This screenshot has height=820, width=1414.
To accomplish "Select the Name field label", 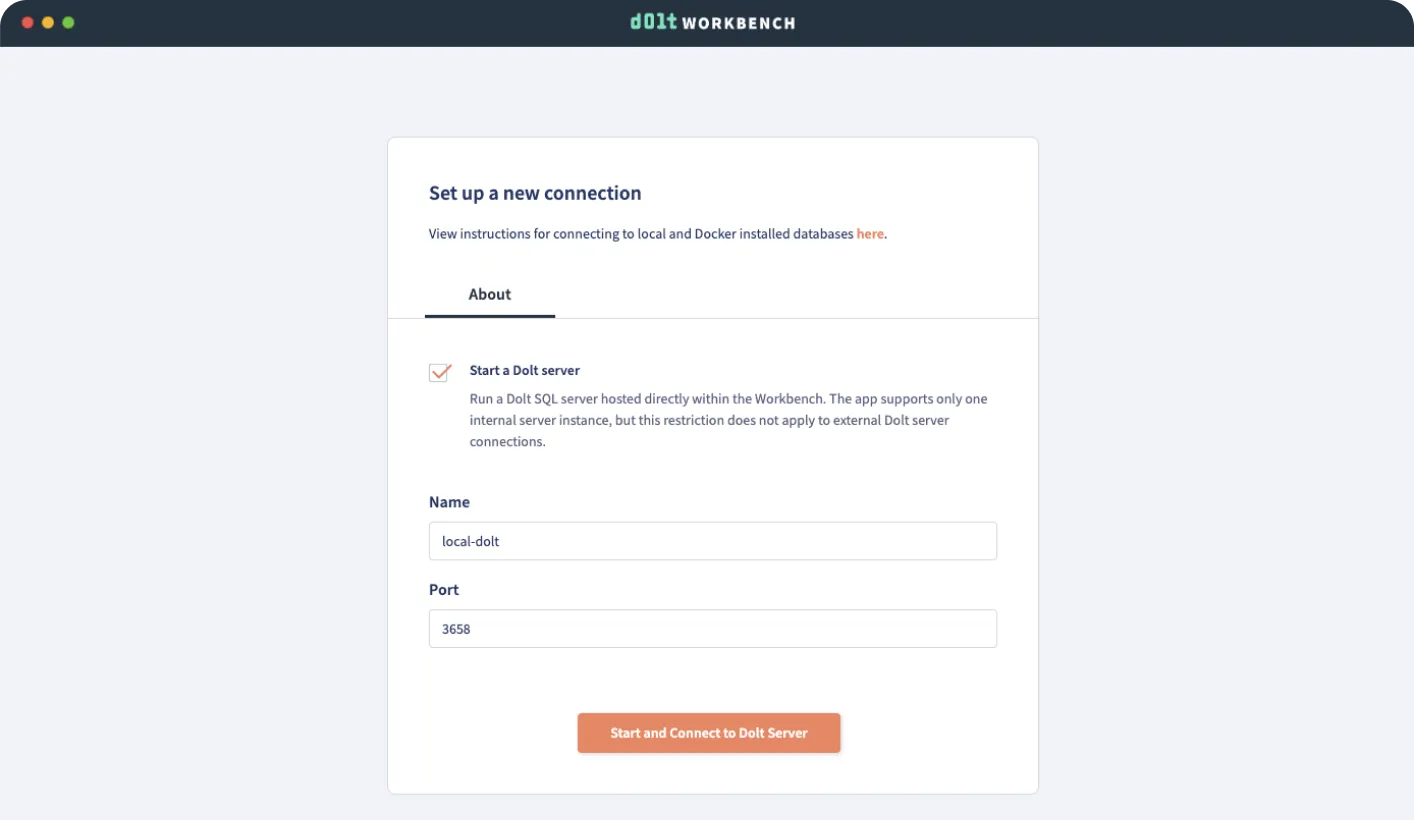I will tap(449, 502).
